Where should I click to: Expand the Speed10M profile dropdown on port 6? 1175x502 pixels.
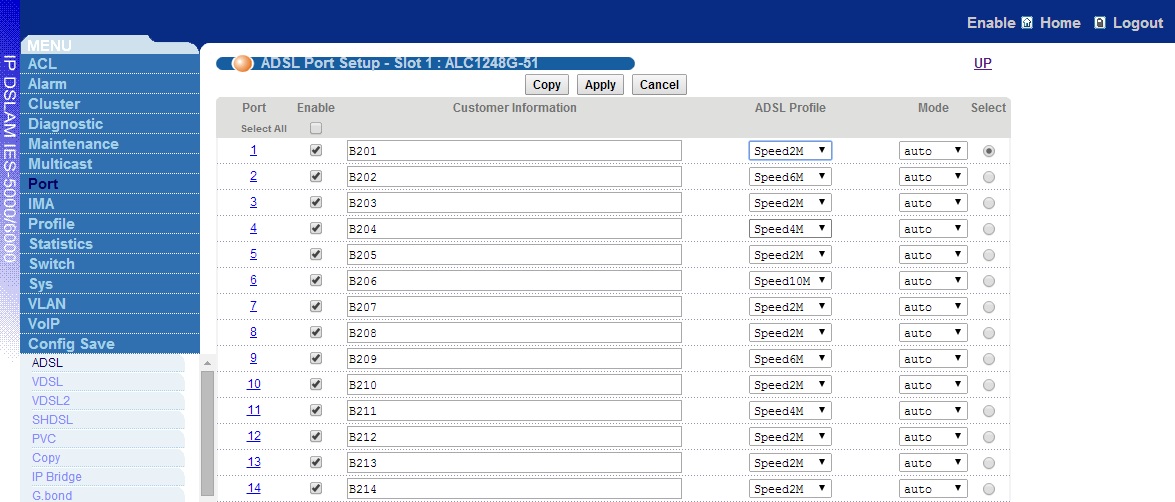click(x=790, y=281)
